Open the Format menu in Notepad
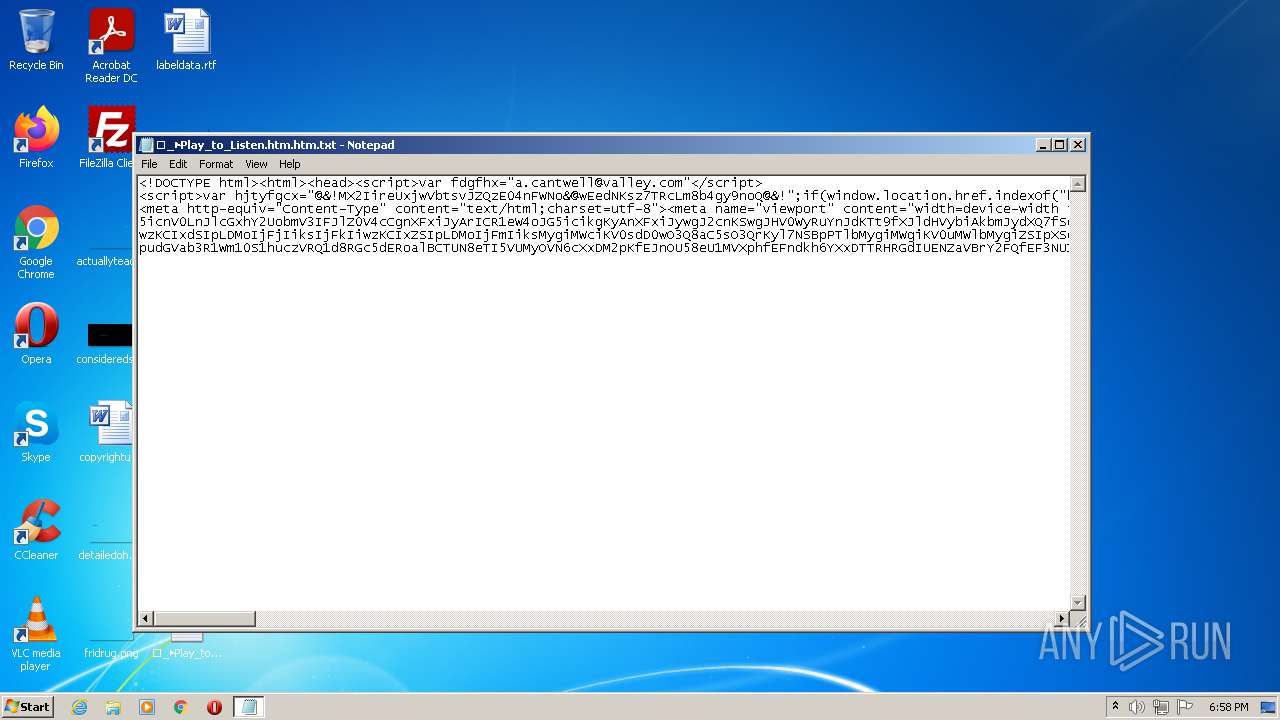 pos(216,164)
